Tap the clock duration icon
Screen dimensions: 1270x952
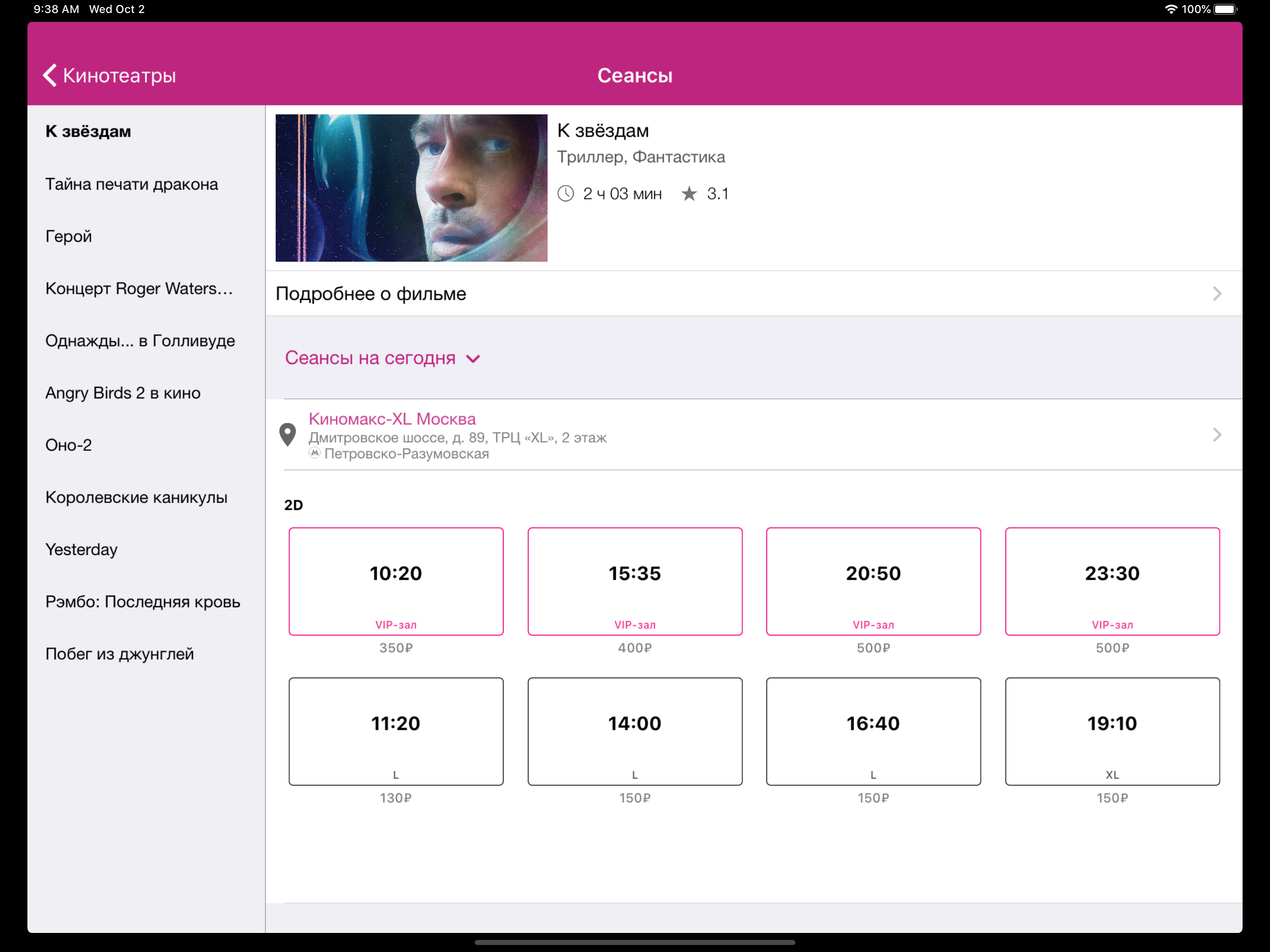click(x=566, y=193)
